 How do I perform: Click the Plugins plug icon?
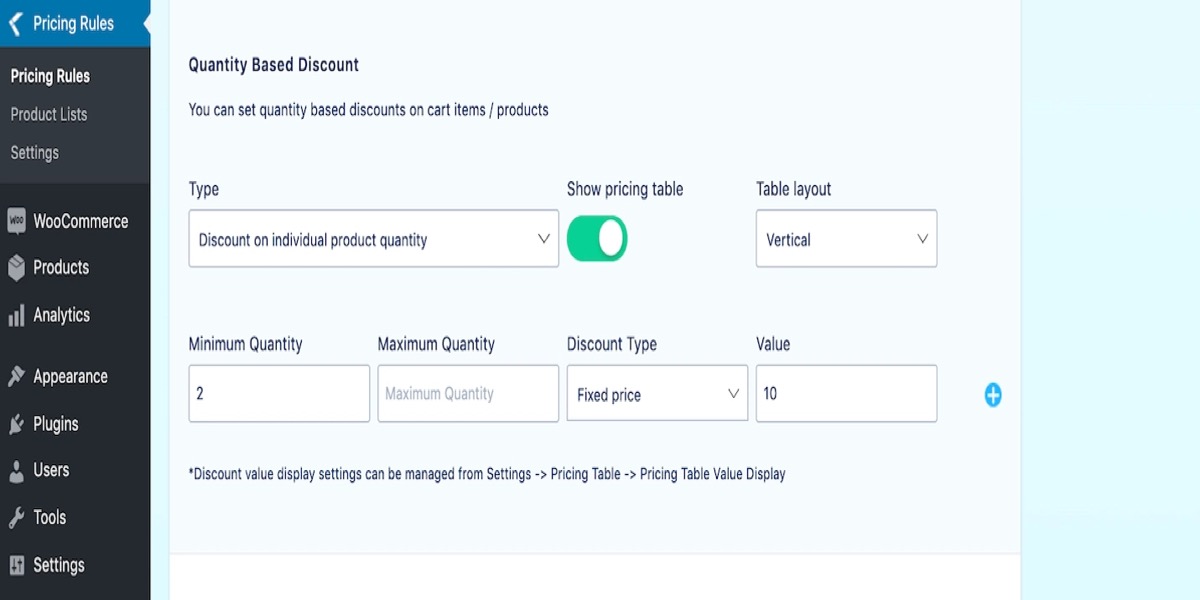point(16,424)
